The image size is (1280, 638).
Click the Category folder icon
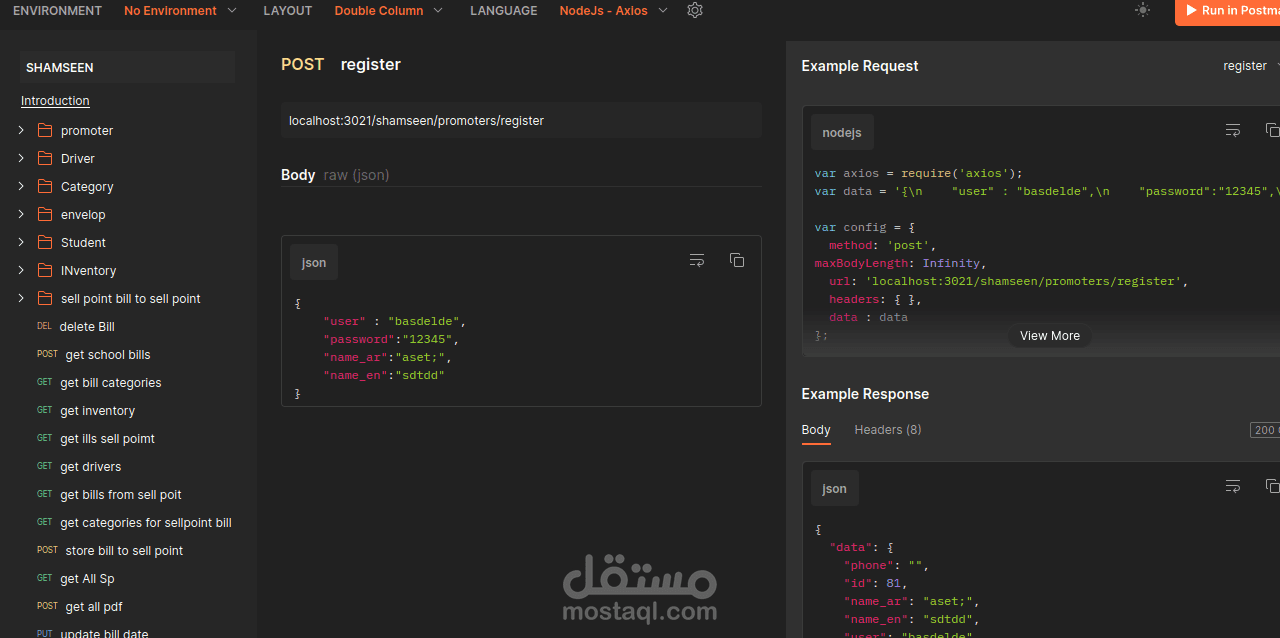point(45,186)
